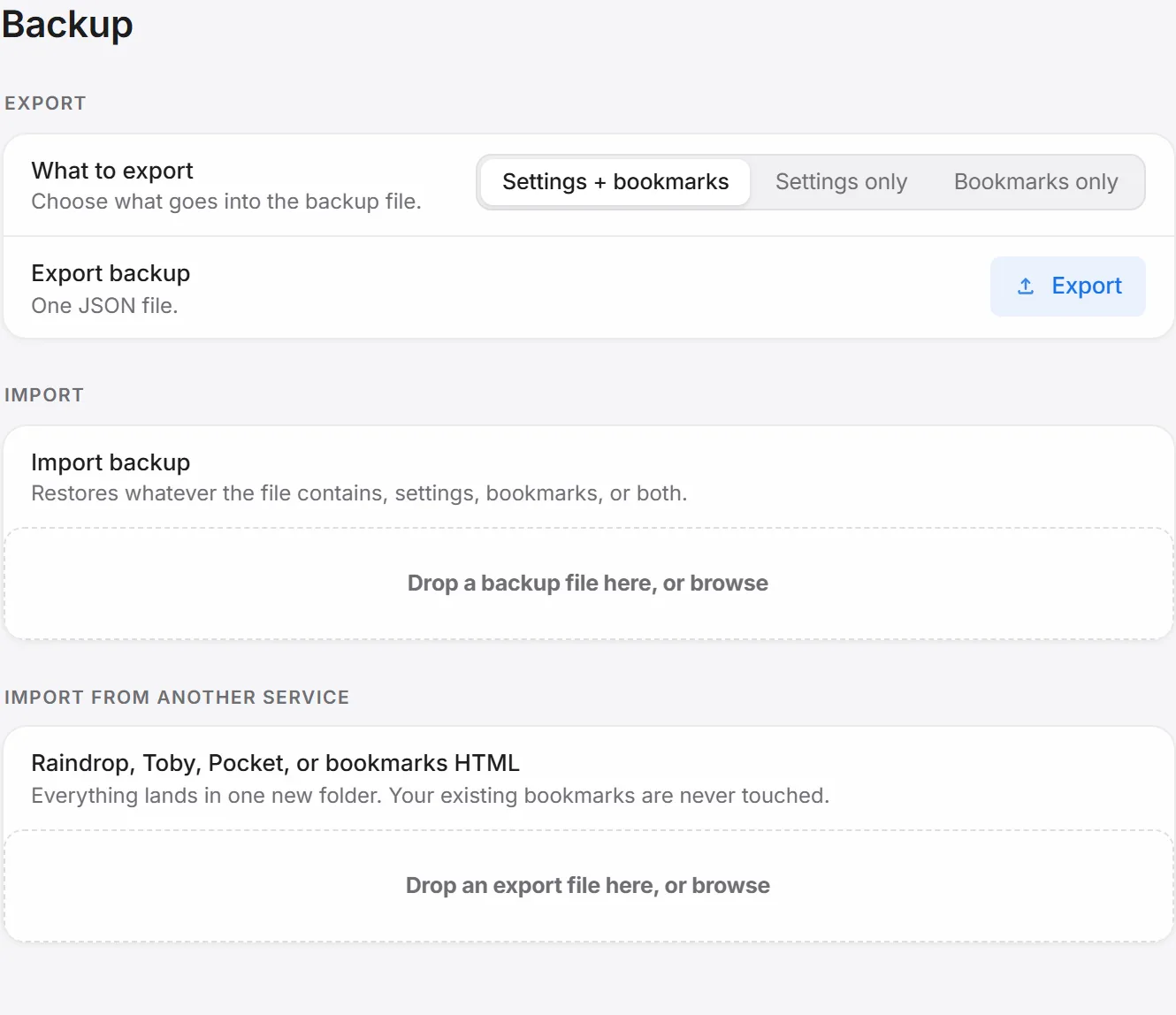Click the Import backup row title
Image resolution: width=1176 pixels, height=1015 pixels.
pyautogui.click(x=111, y=462)
